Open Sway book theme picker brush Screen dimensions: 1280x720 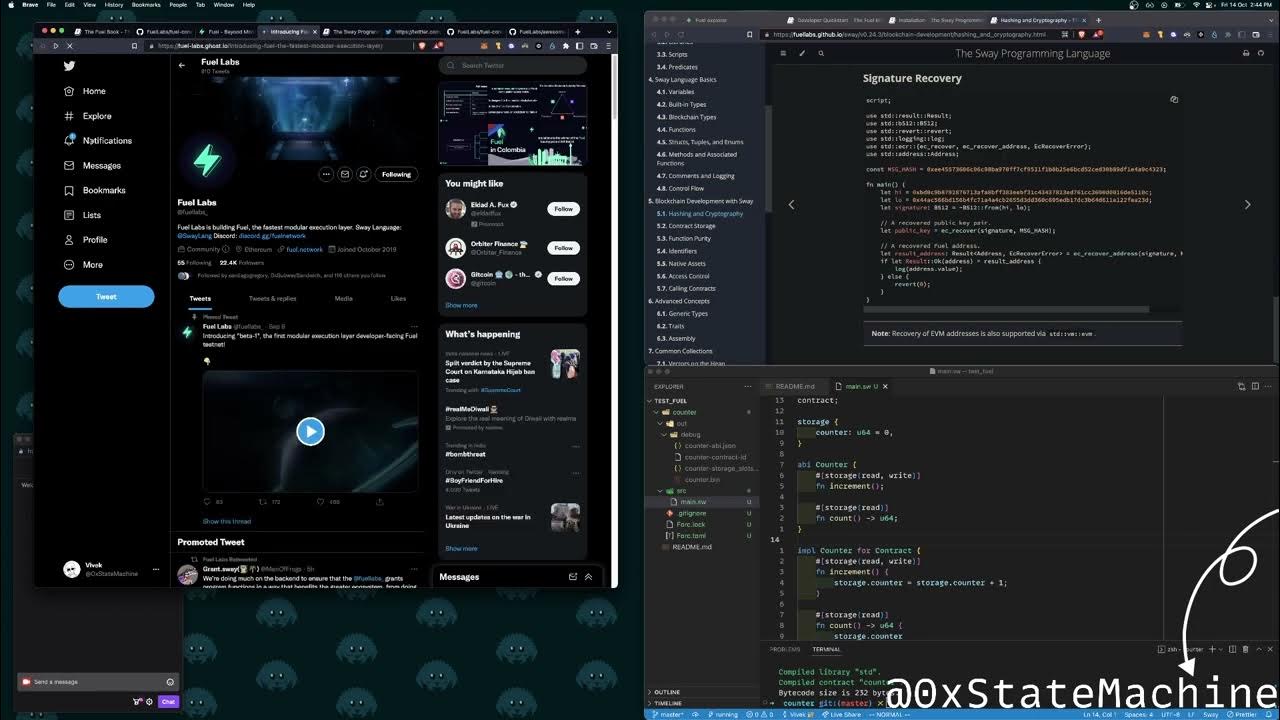click(802, 53)
